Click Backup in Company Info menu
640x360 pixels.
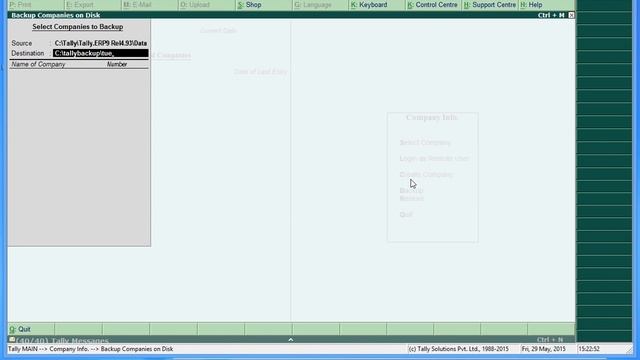411,191
